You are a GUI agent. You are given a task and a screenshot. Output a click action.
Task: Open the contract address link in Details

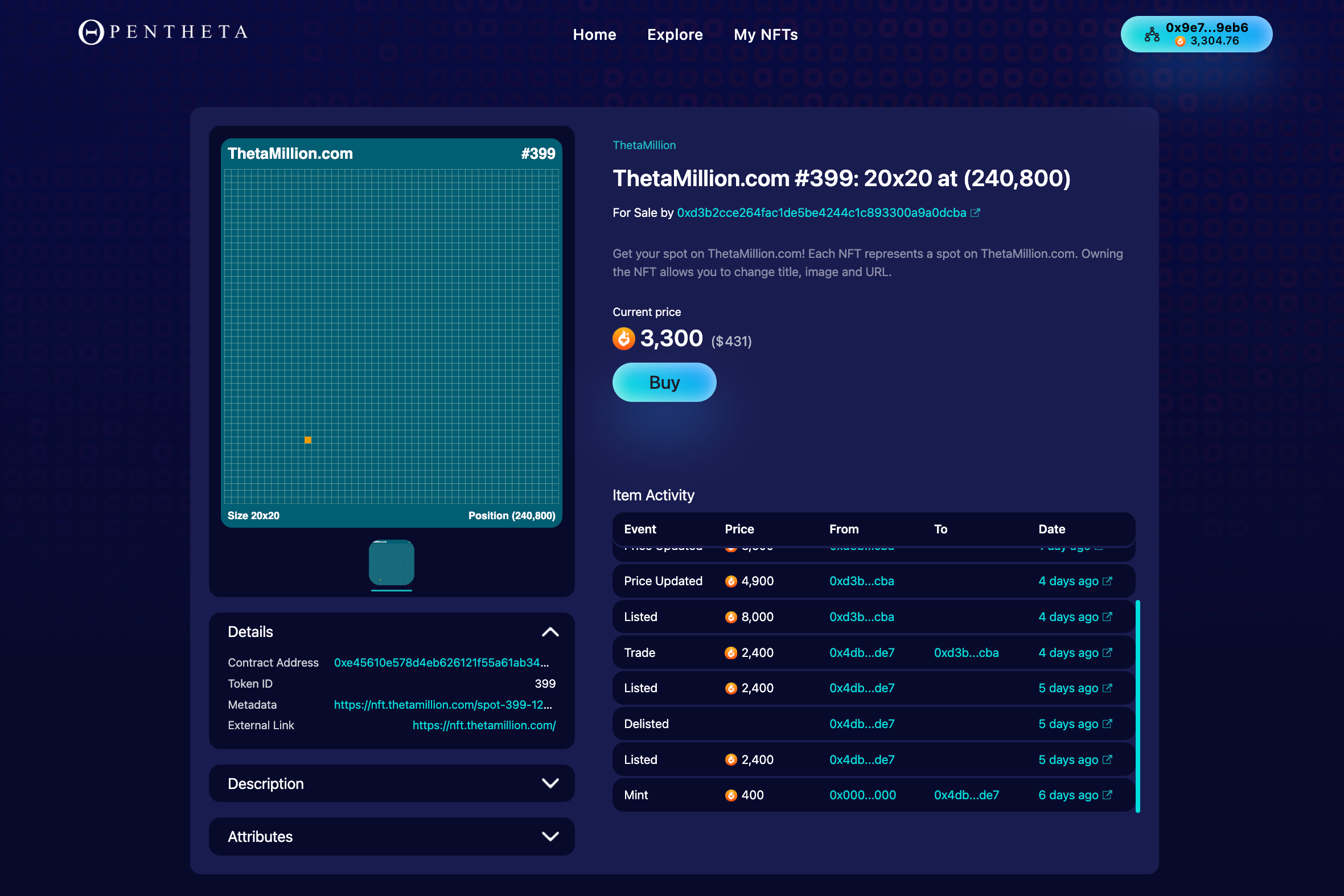441,663
